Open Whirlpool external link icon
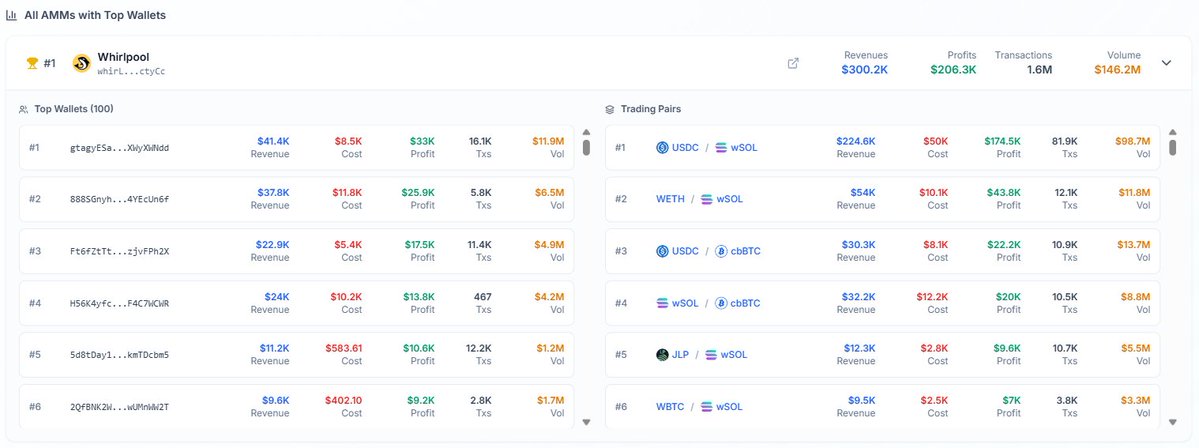The width and height of the screenshot is (1199, 448). pos(793,63)
